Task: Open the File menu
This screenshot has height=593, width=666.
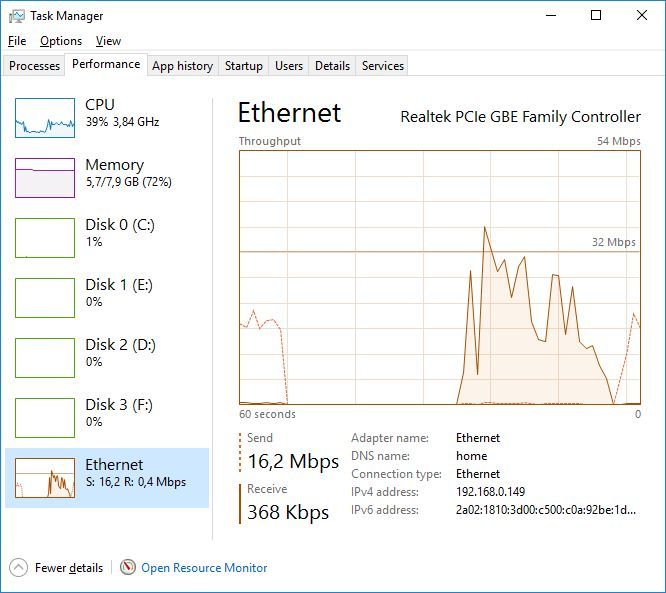Action: [17, 41]
